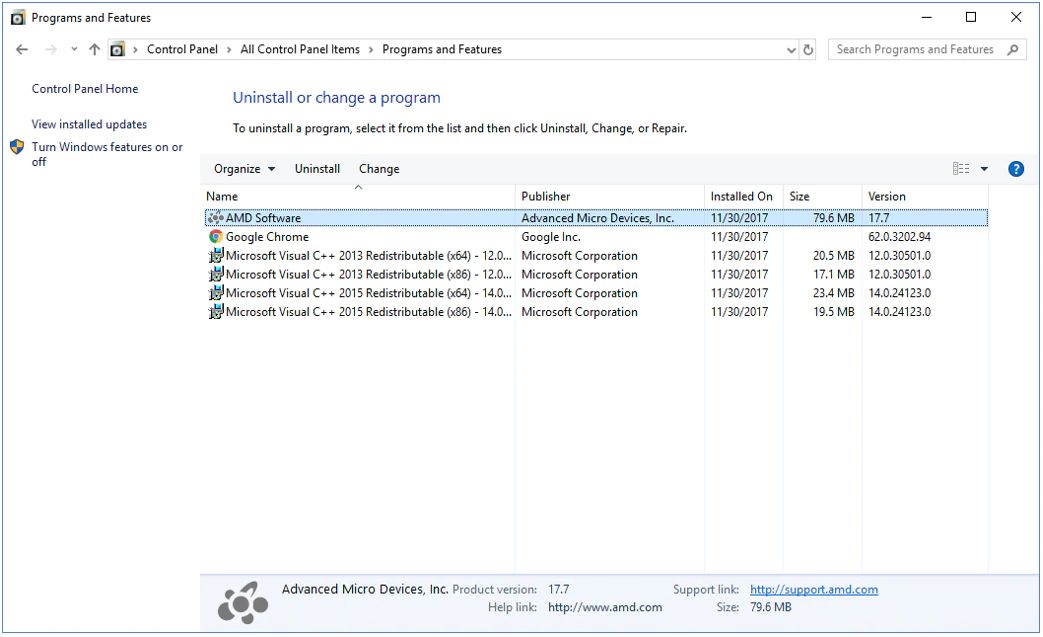Click icon of Visual C++ 2013 (x64)
This screenshot has width=1043, height=637.
point(215,256)
